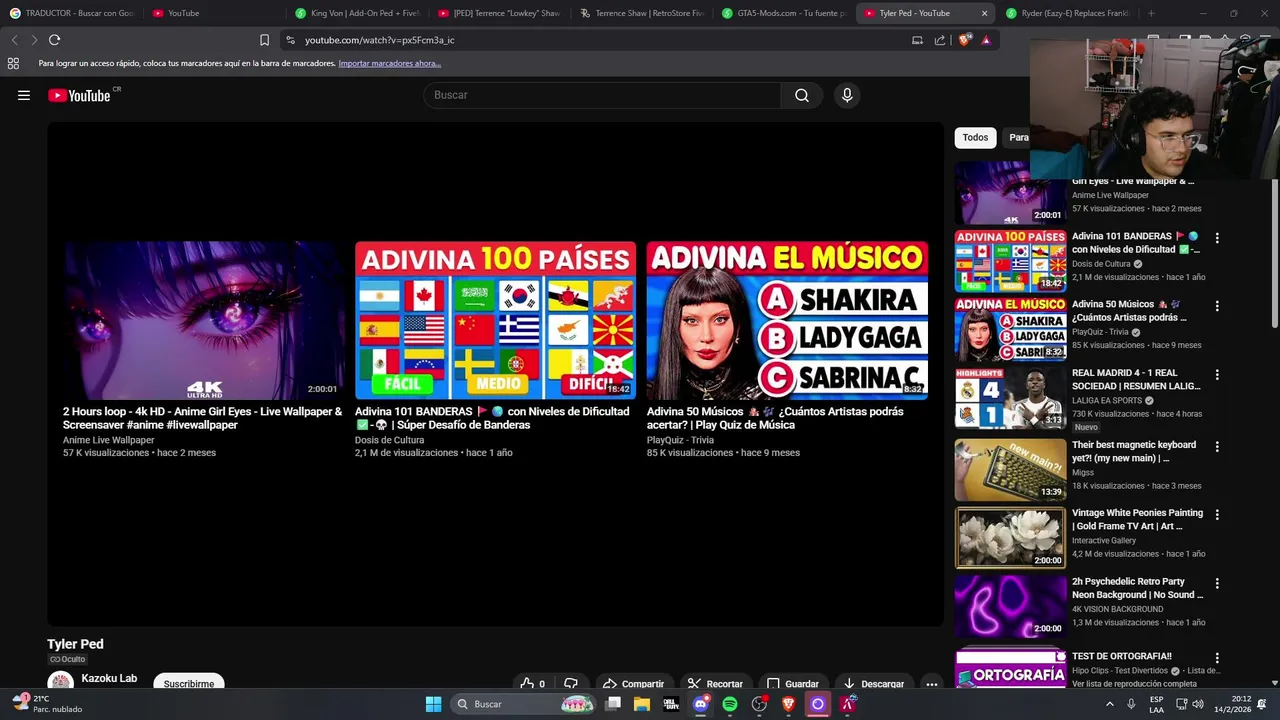Open the Dosis de Cultura channel under endscreen video
The image size is (1280, 720).
pyautogui.click(x=389, y=440)
